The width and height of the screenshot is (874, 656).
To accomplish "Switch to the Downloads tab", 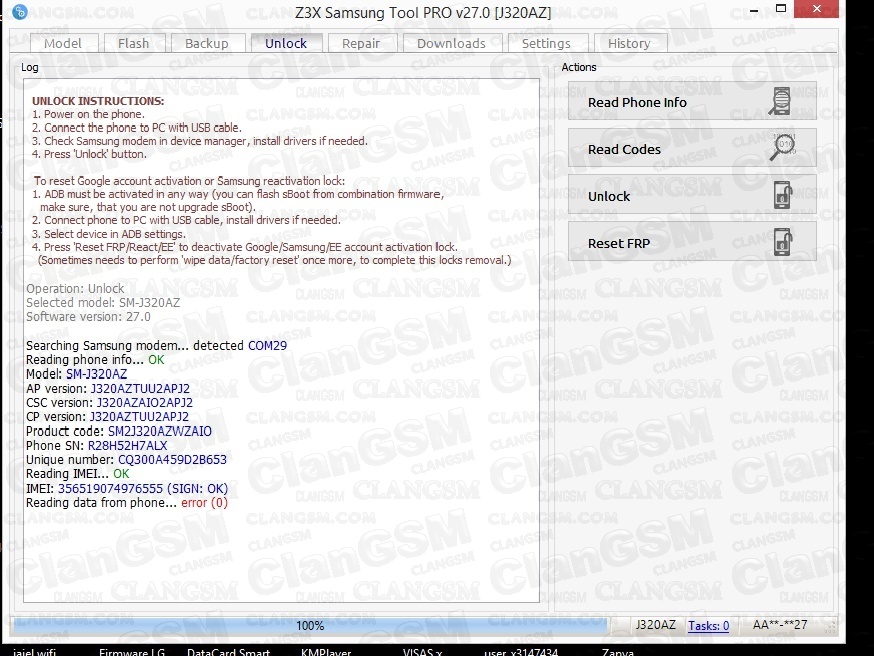I will click(x=452, y=43).
